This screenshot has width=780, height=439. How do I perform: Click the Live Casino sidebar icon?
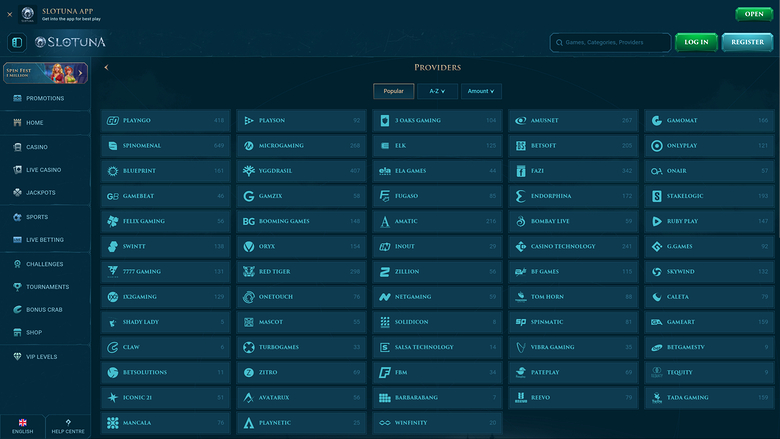17,170
